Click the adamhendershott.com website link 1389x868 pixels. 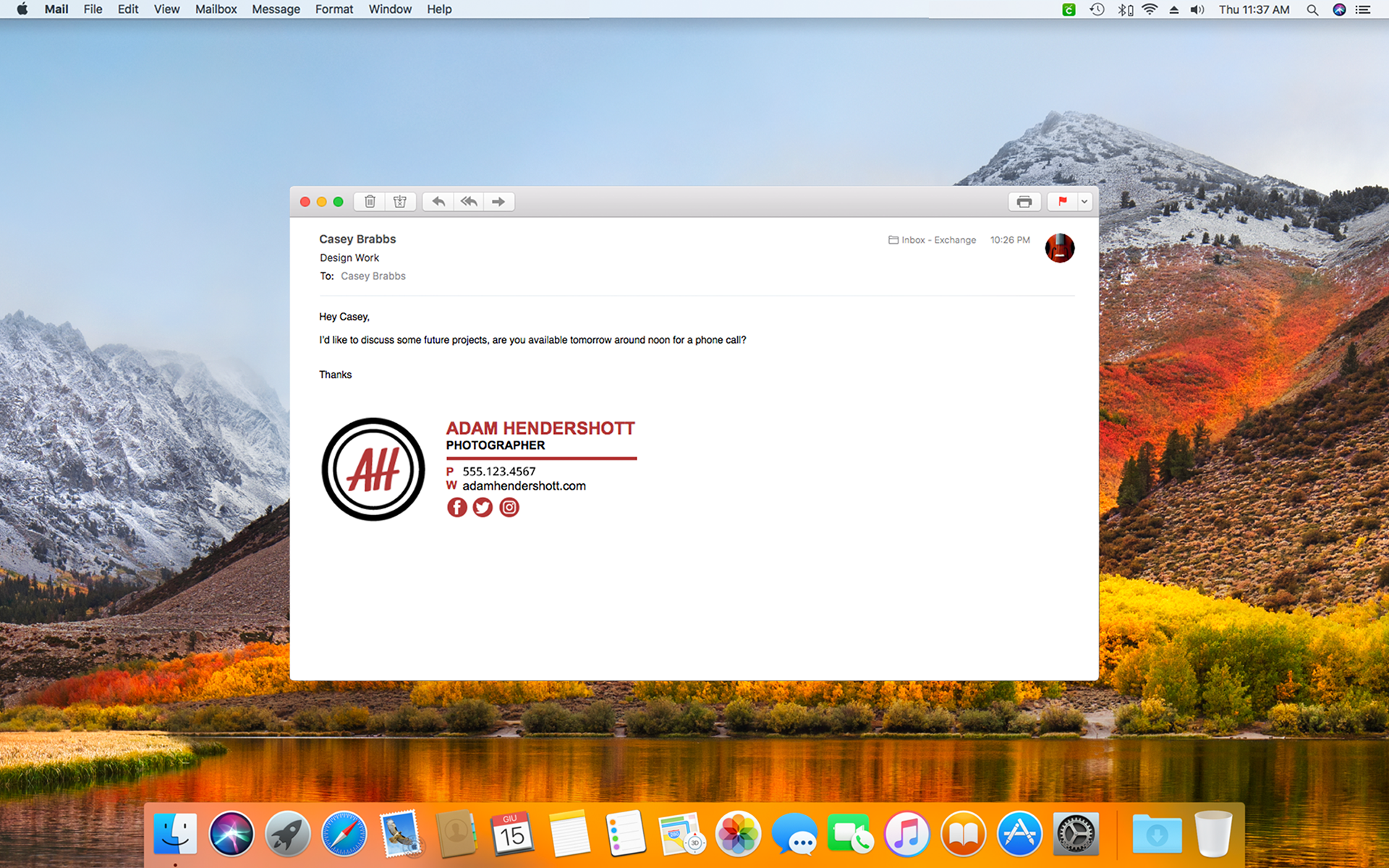click(x=524, y=486)
